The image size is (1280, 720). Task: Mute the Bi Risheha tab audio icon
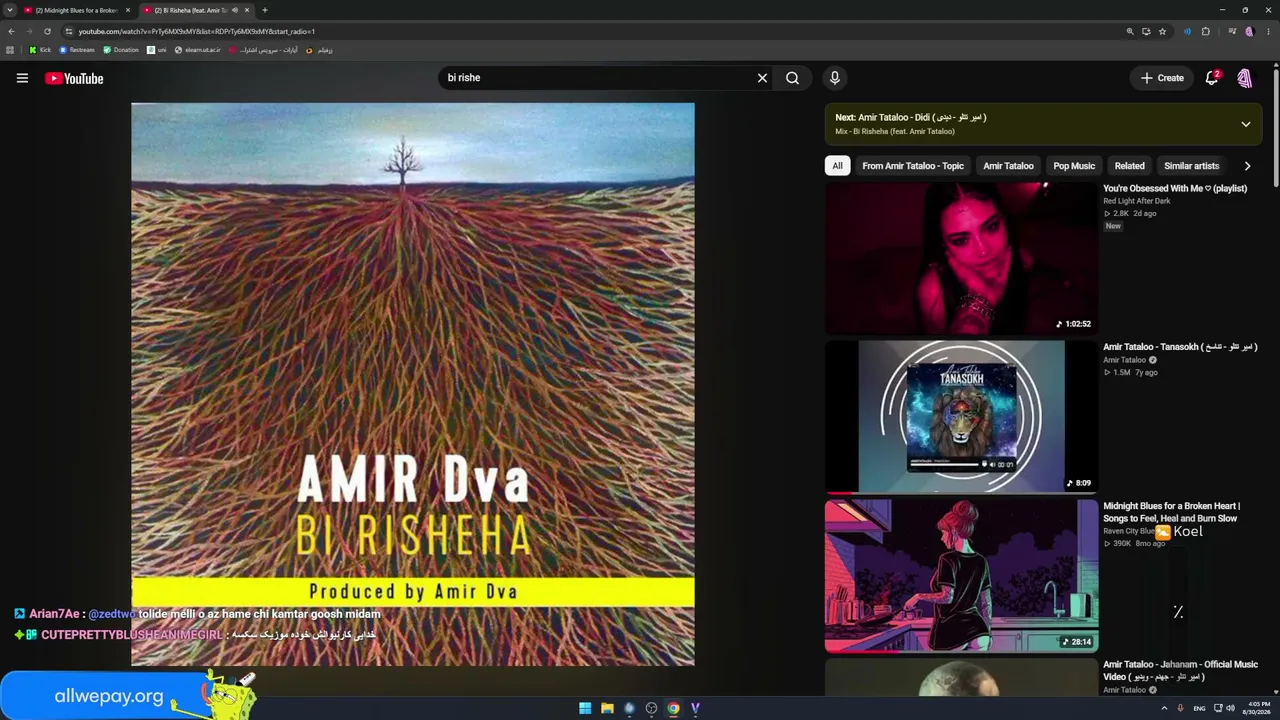pos(235,10)
